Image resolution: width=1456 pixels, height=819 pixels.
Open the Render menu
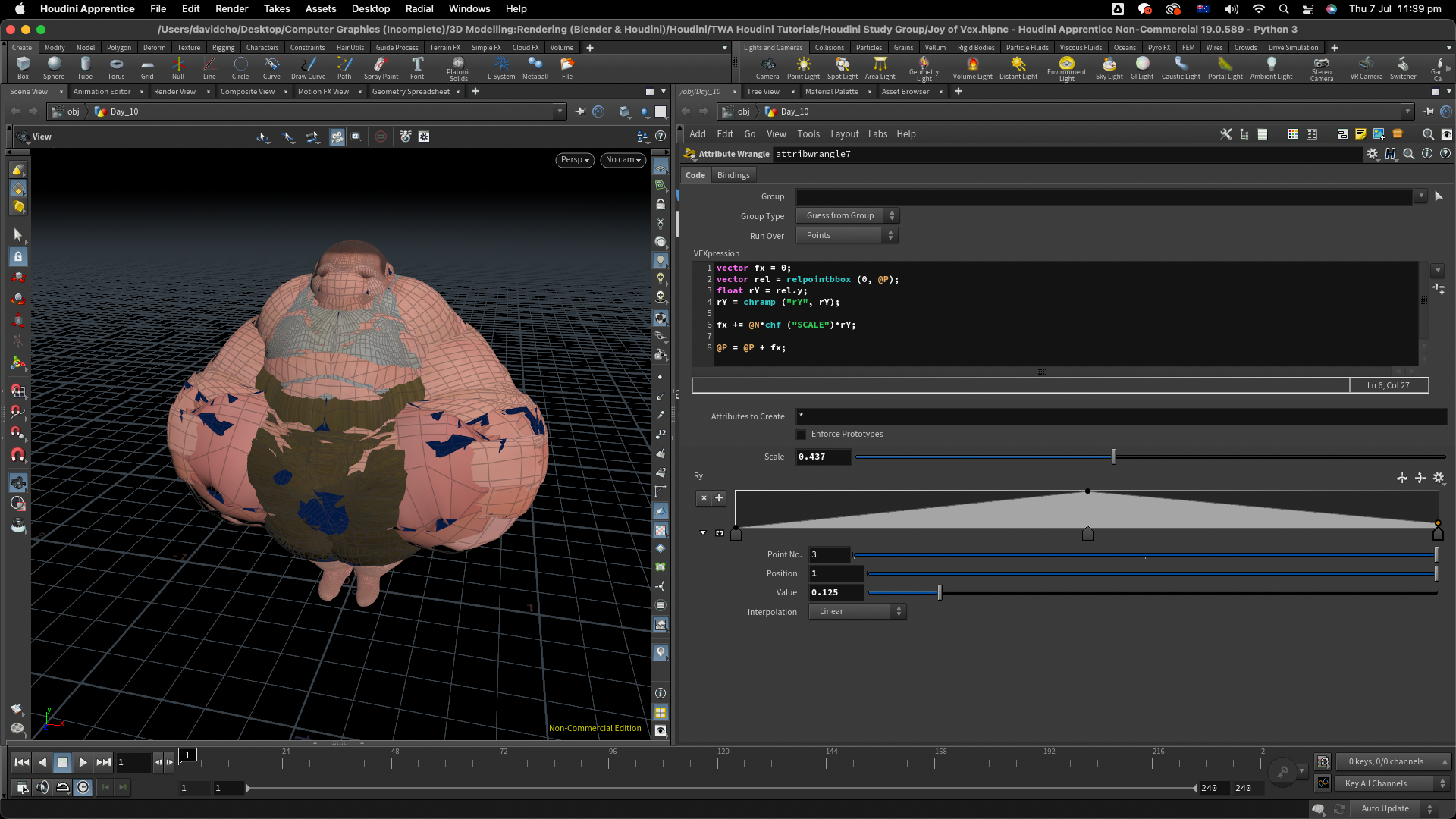[x=231, y=9]
